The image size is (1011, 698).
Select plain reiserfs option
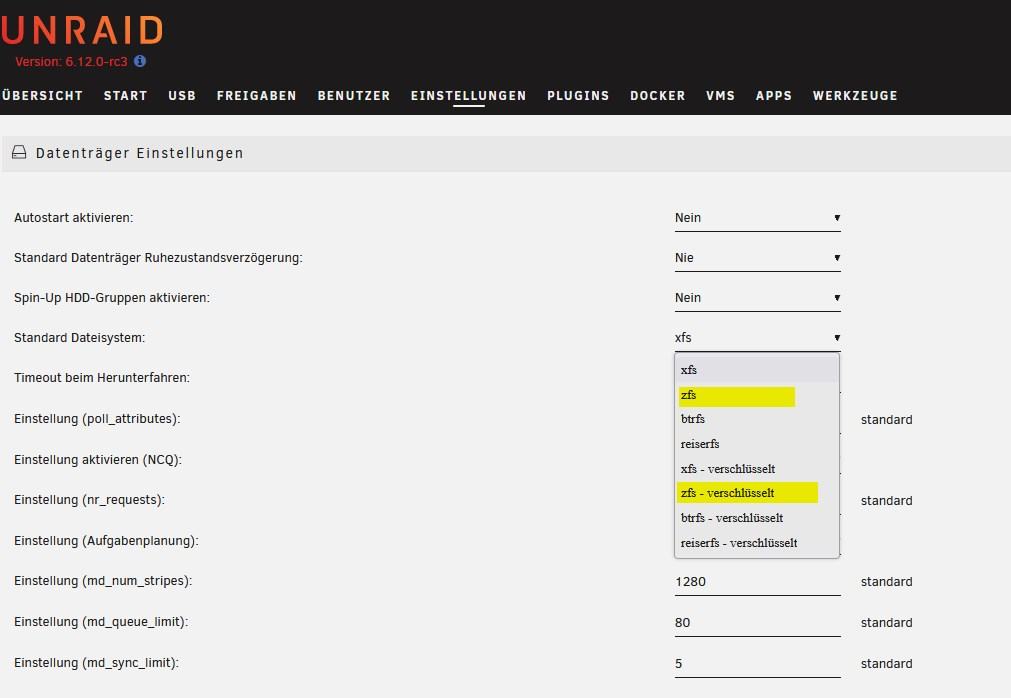[x=757, y=444]
